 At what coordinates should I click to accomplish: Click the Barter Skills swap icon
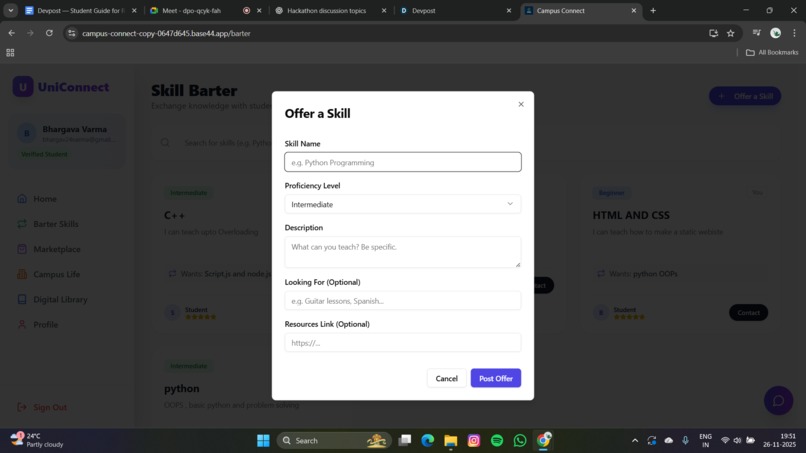[22, 224]
